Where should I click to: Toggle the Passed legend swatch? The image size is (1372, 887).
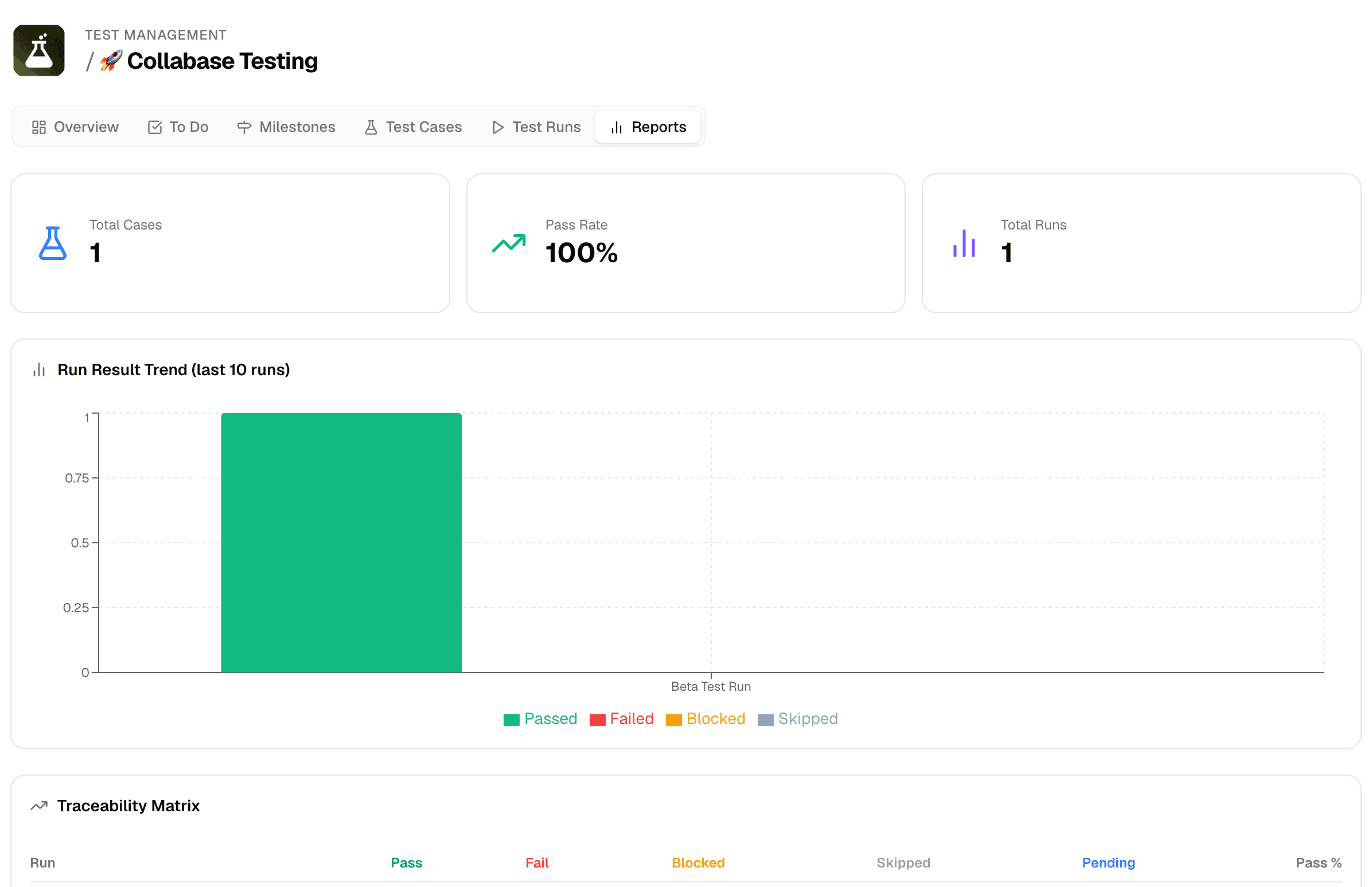511,720
